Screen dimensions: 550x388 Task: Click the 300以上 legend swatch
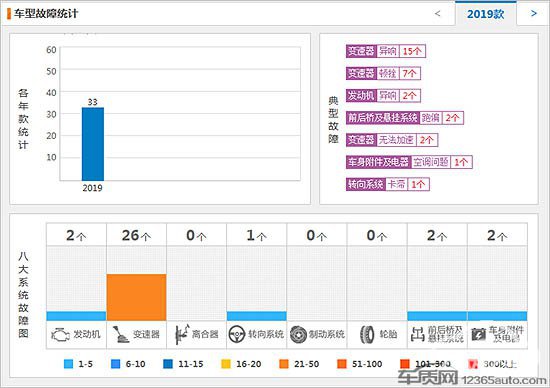473,364
